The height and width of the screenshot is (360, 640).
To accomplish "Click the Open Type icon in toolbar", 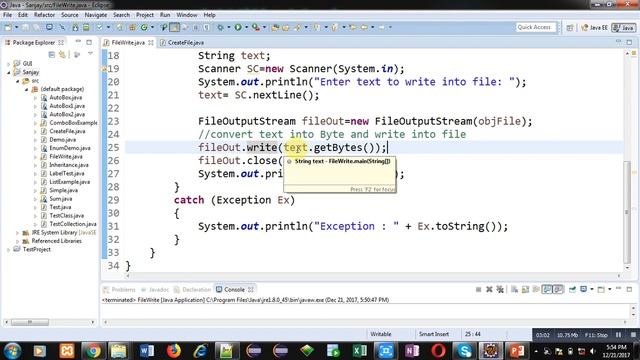I will pyautogui.click(x=275, y=27).
